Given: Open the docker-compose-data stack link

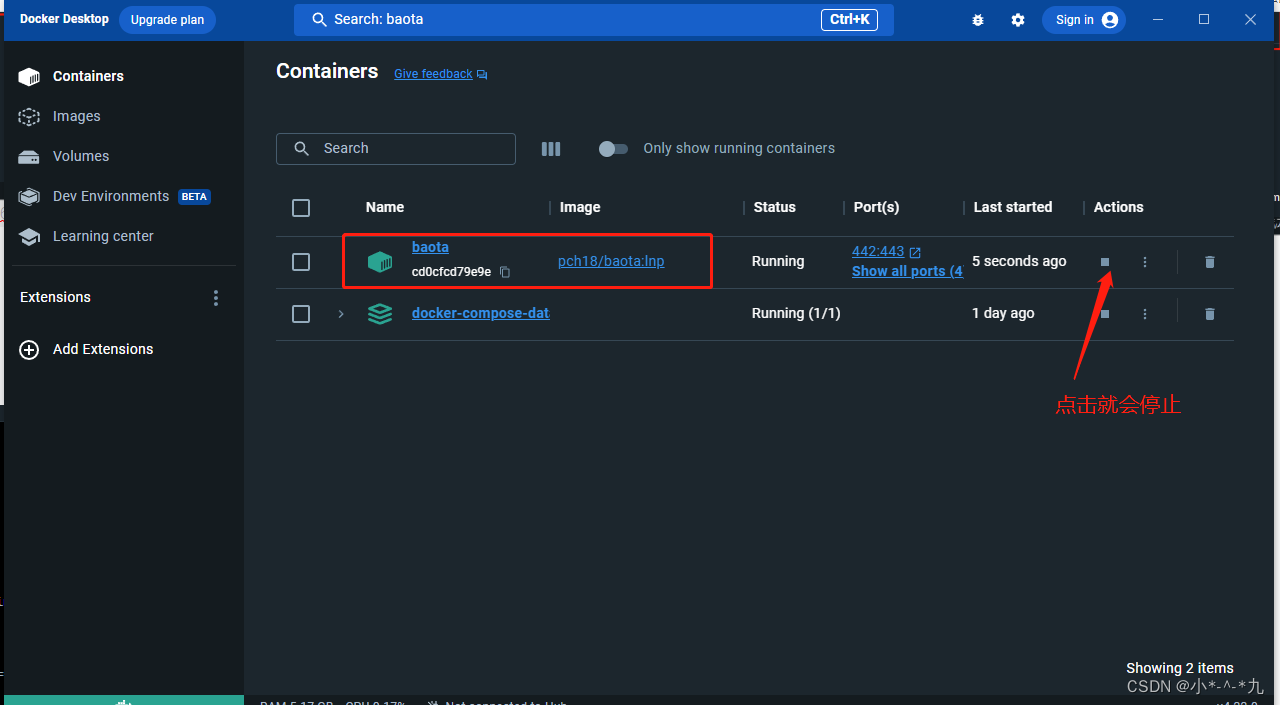Looking at the screenshot, I should (x=481, y=313).
